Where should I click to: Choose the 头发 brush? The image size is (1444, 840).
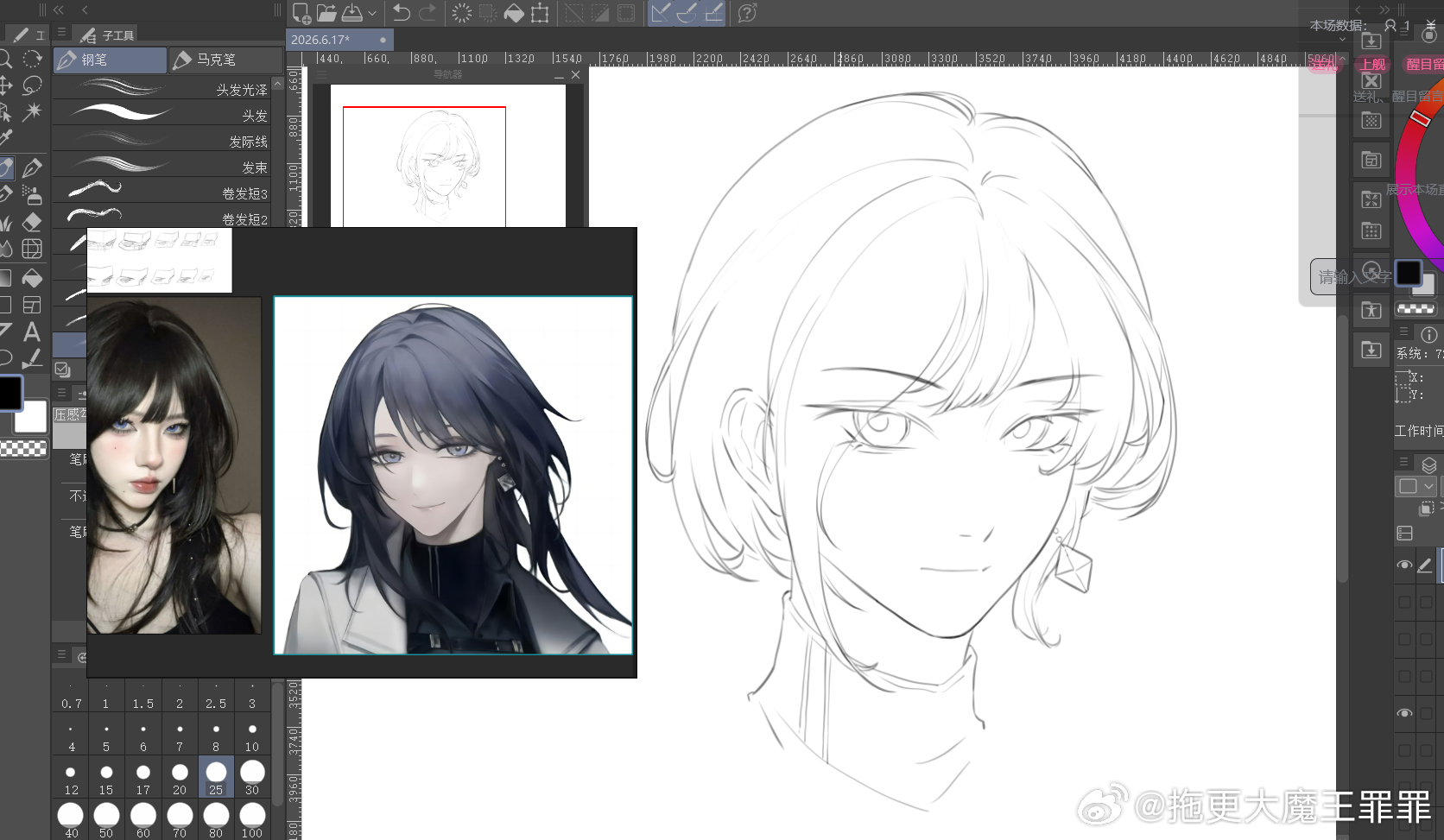pos(161,114)
